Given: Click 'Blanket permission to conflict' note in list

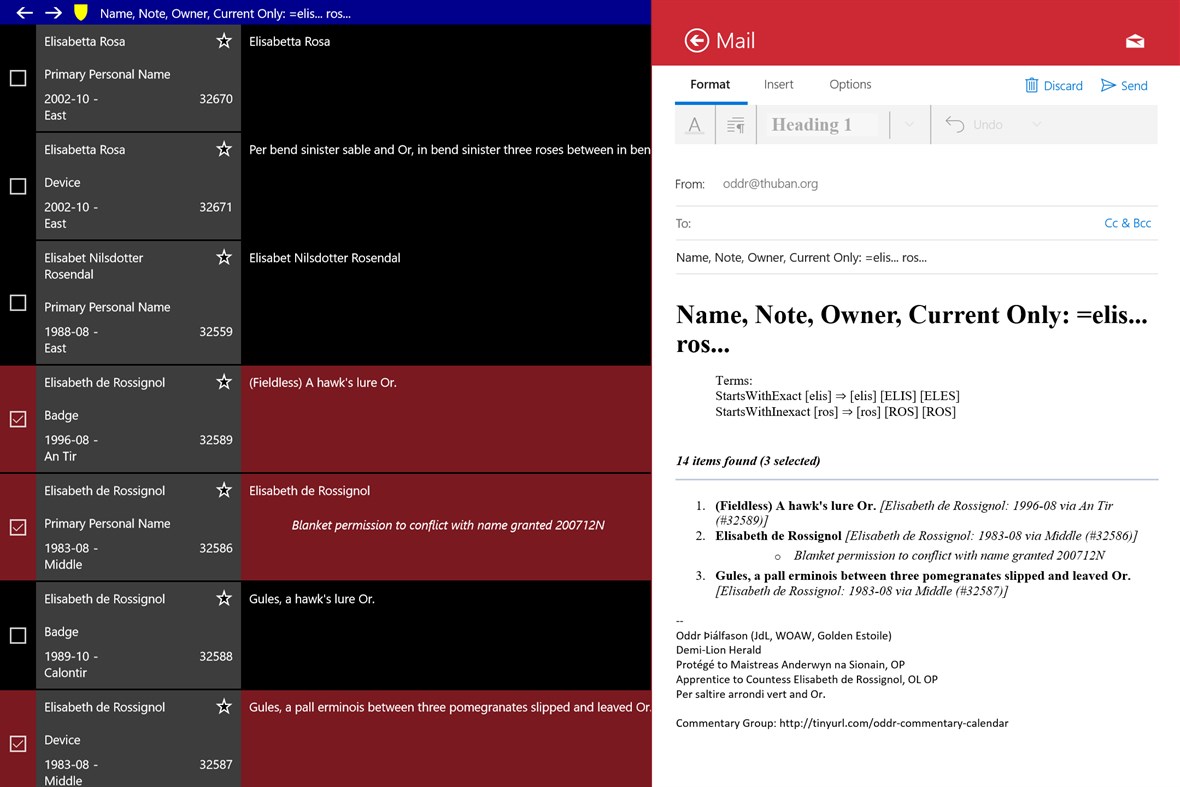Looking at the screenshot, I should point(448,525).
